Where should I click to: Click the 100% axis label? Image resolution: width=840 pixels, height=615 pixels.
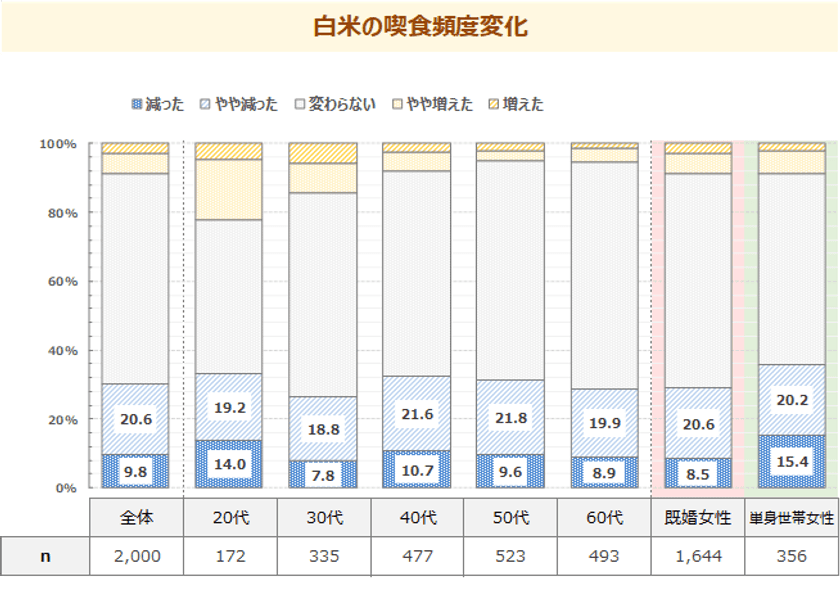coord(58,144)
